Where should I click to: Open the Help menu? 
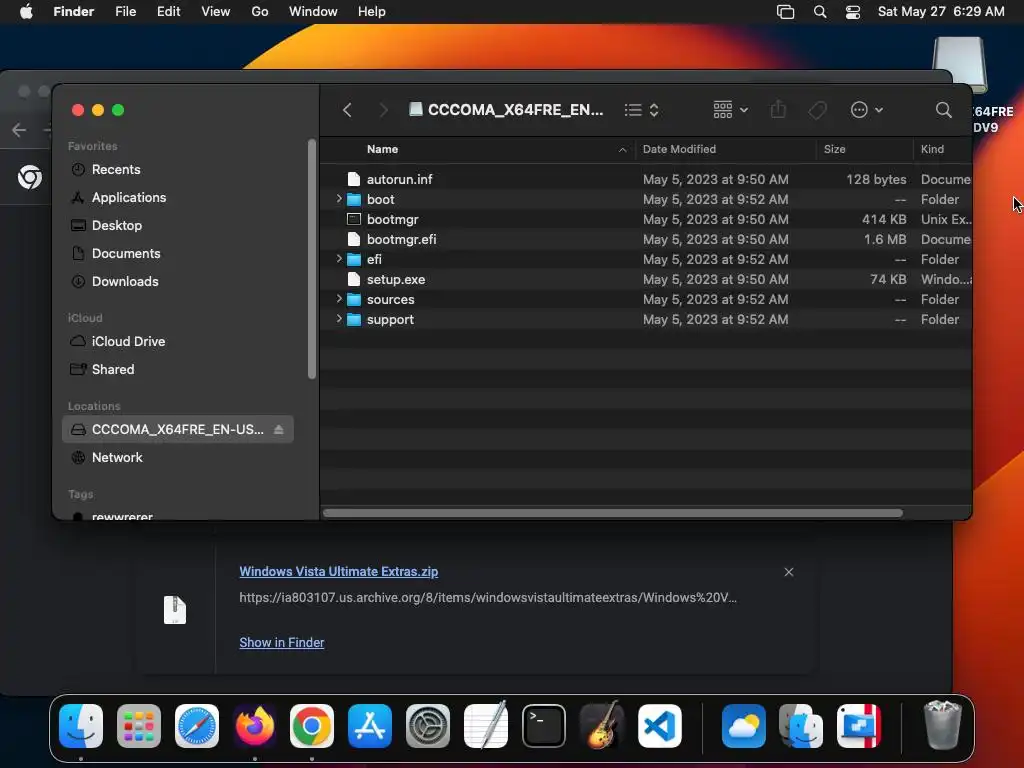(x=372, y=12)
